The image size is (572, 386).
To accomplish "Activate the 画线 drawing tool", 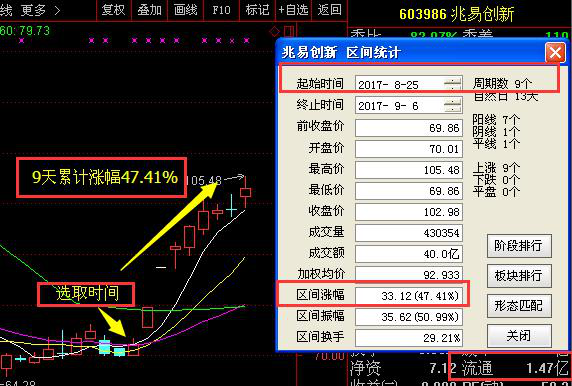I will coord(185,10).
